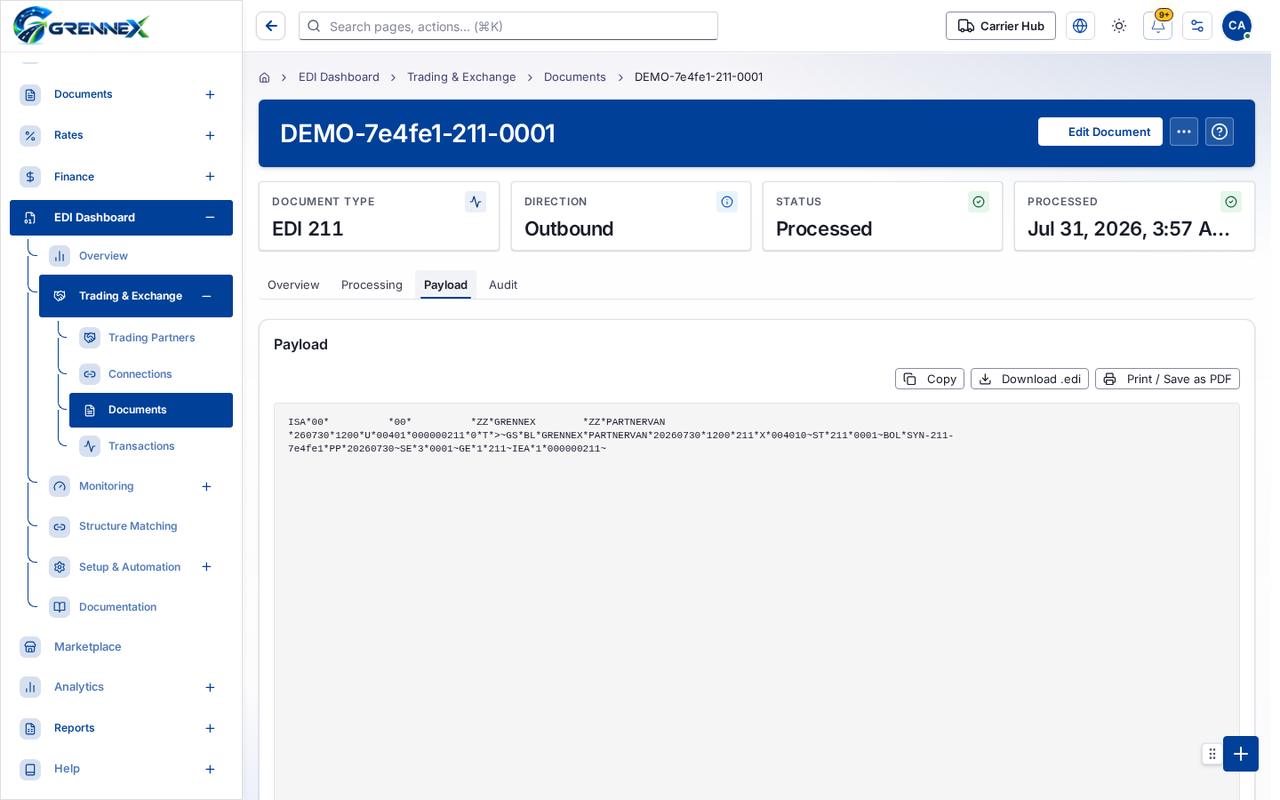This screenshot has height=800, width=1280.
Task: Click the Status check icon
Action: pos(979,202)
